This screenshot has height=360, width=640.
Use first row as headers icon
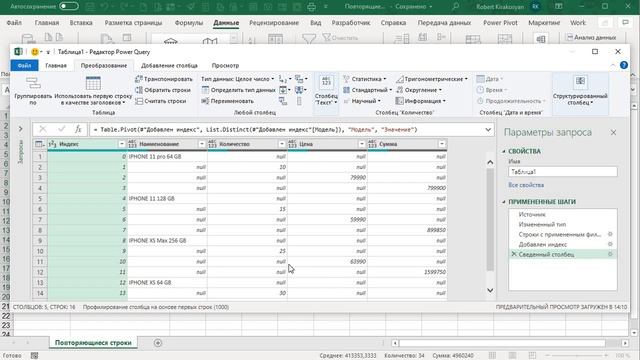point(93,83)
